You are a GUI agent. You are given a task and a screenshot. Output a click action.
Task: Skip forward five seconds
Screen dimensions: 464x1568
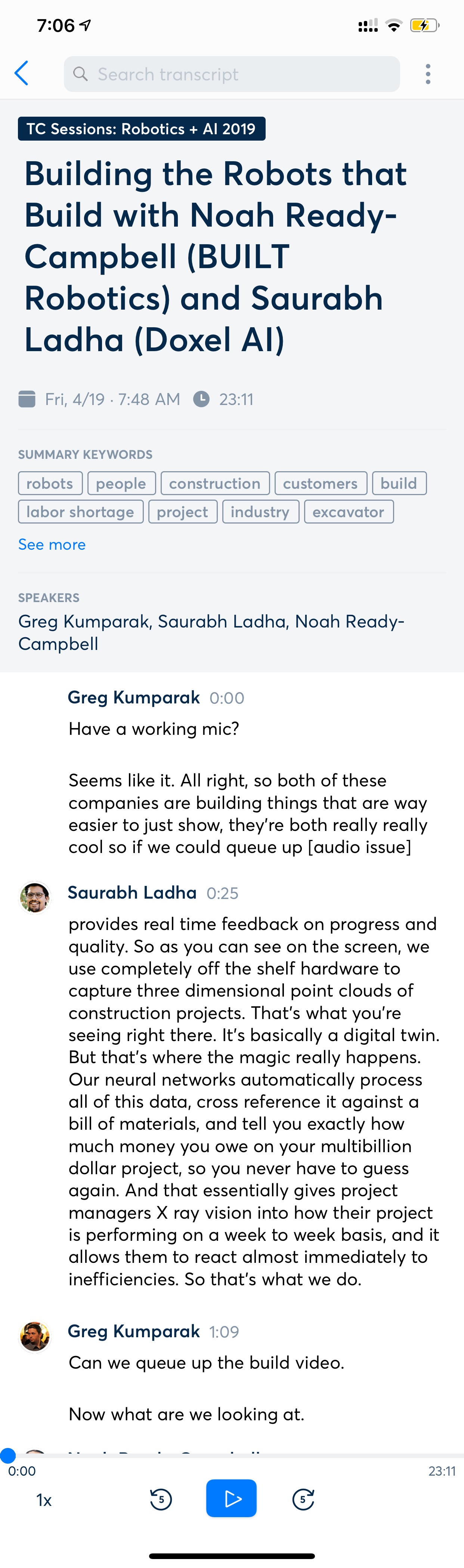point(303,1498)
